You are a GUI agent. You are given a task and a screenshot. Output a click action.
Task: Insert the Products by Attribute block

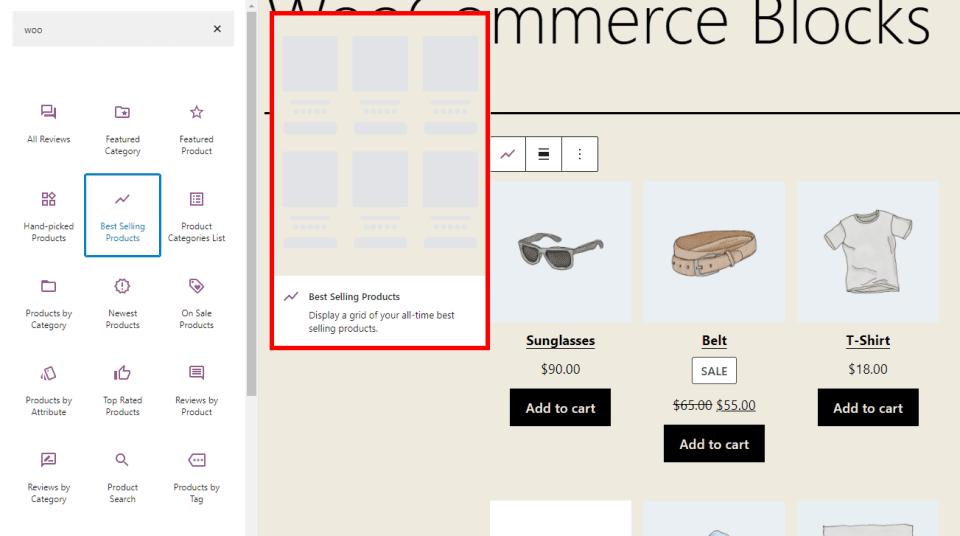[x=48, y=389]
